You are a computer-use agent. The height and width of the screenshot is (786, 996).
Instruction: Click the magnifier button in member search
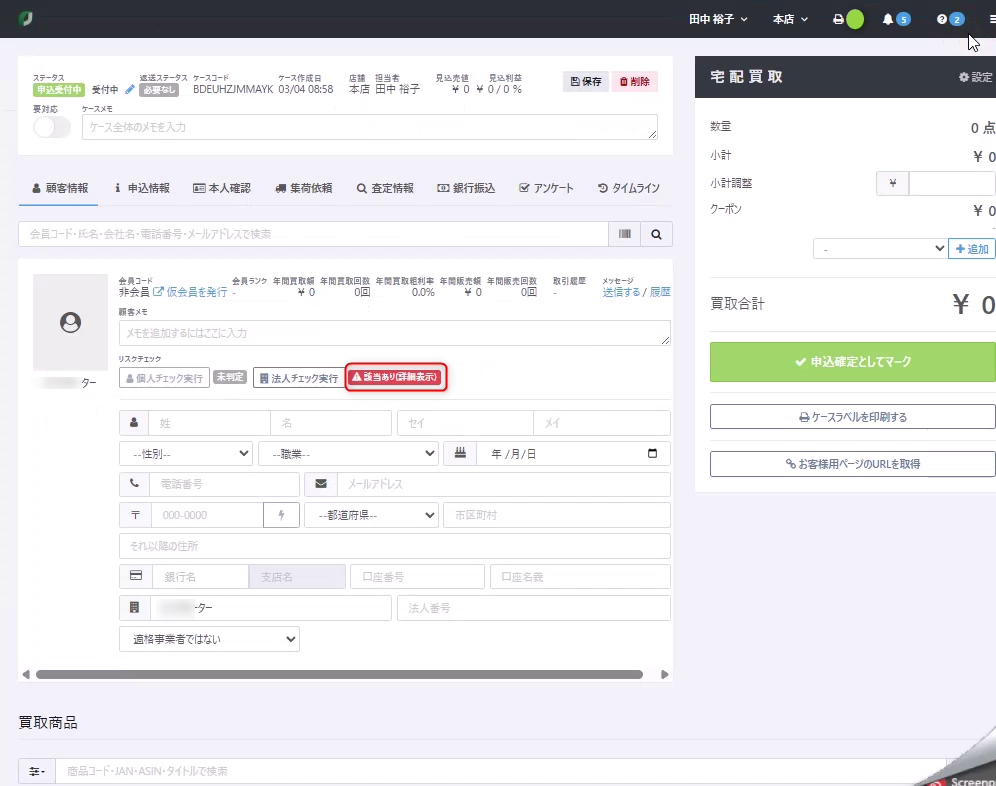656,234
